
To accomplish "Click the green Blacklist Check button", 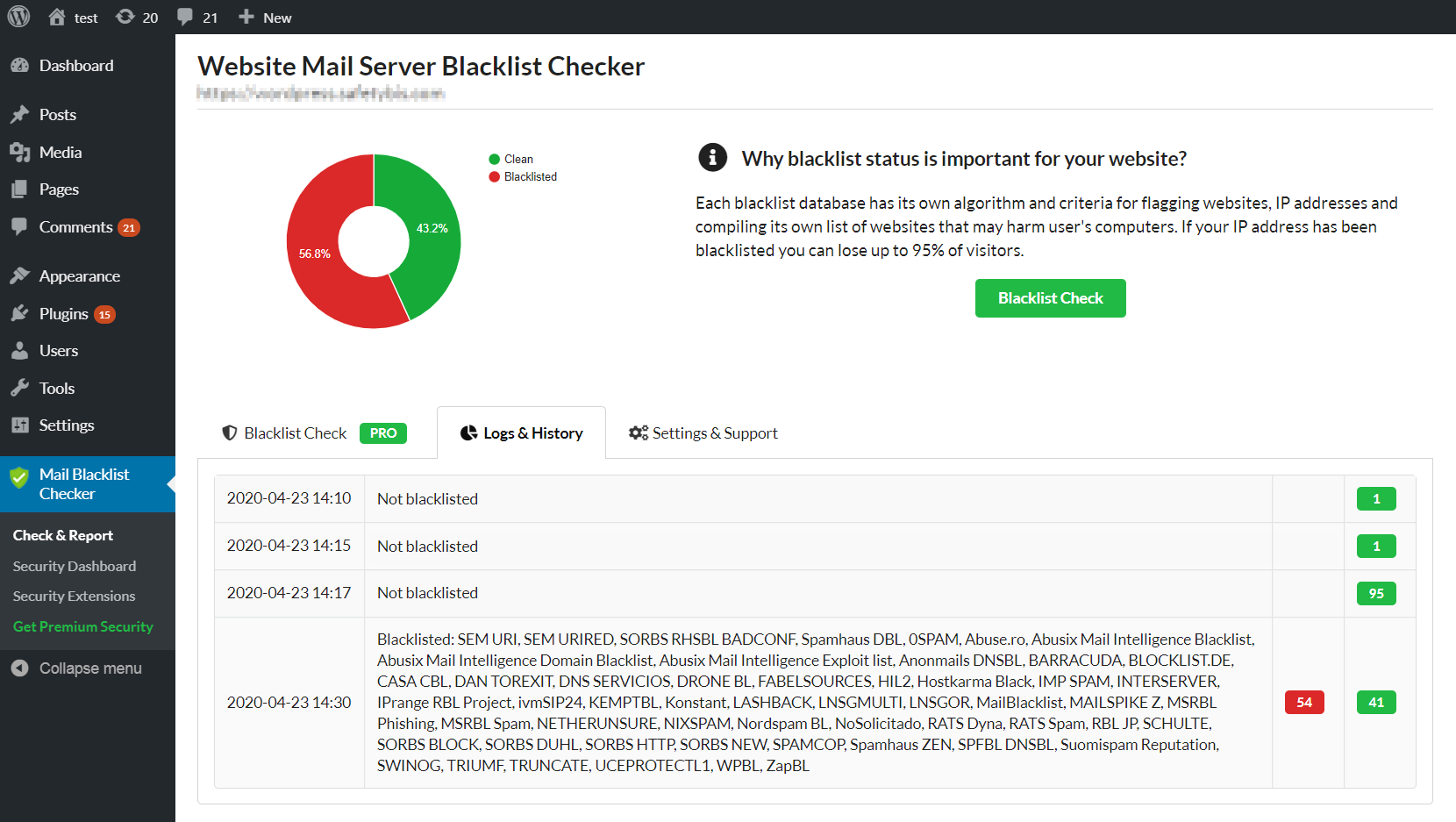I will (x=1050, y=298).
